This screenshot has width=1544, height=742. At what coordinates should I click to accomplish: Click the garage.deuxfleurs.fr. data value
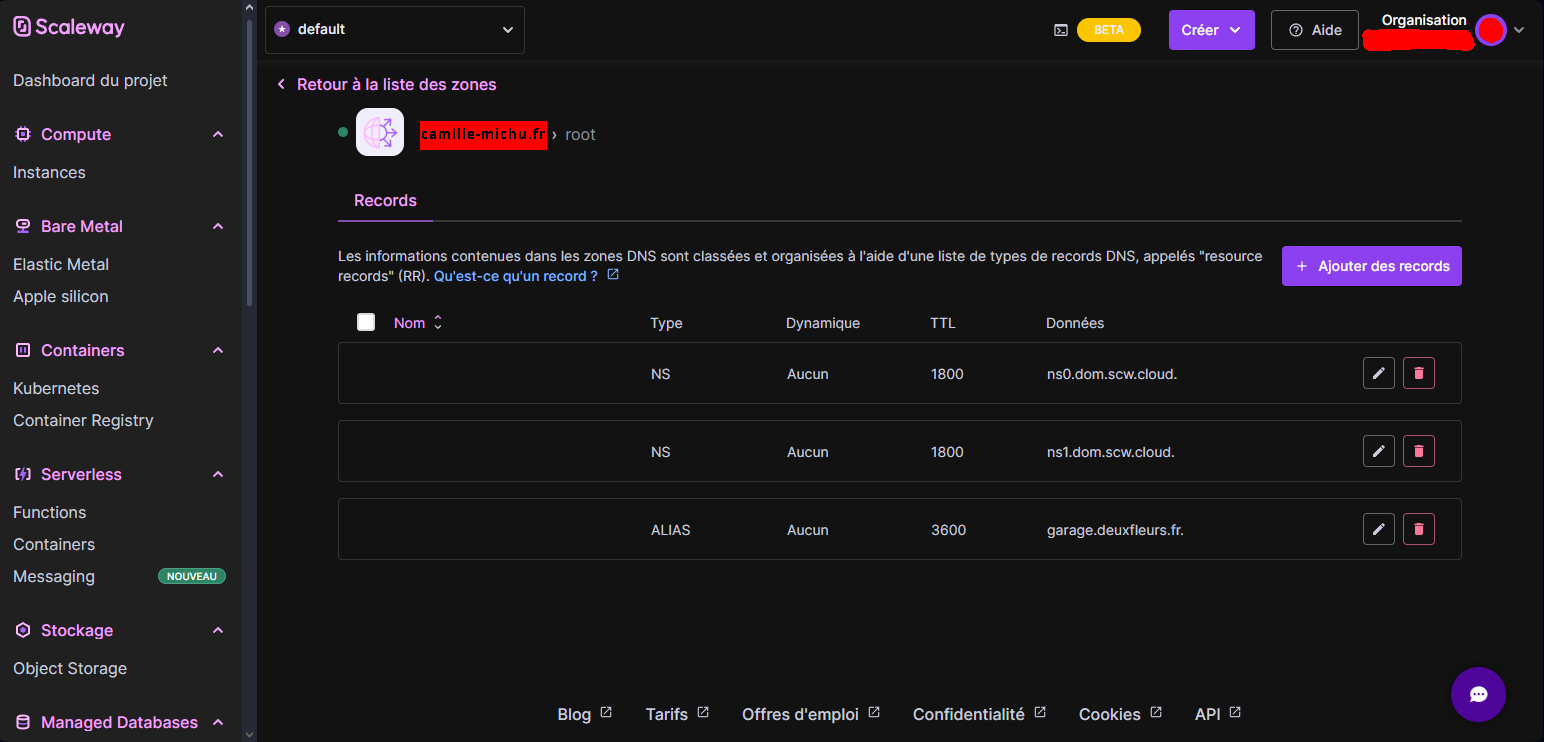tap(1115, 530)
